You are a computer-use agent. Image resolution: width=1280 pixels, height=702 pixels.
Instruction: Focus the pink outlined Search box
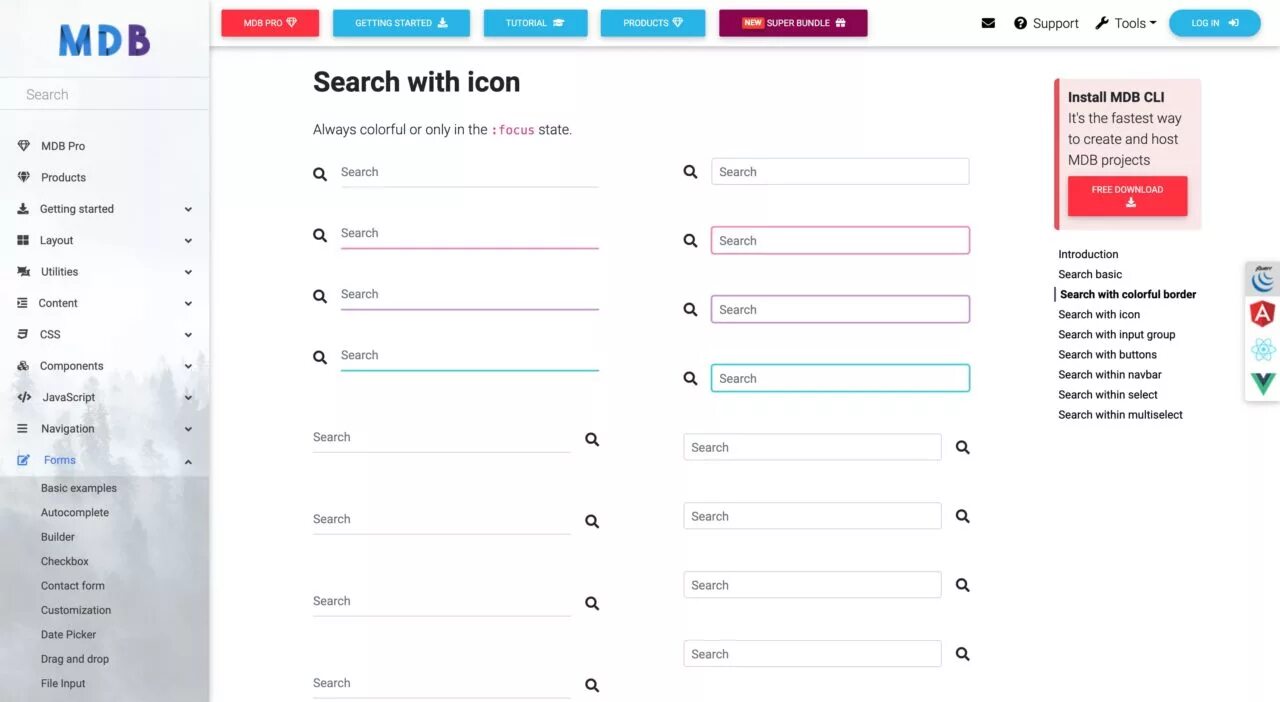tap(840, 241)
